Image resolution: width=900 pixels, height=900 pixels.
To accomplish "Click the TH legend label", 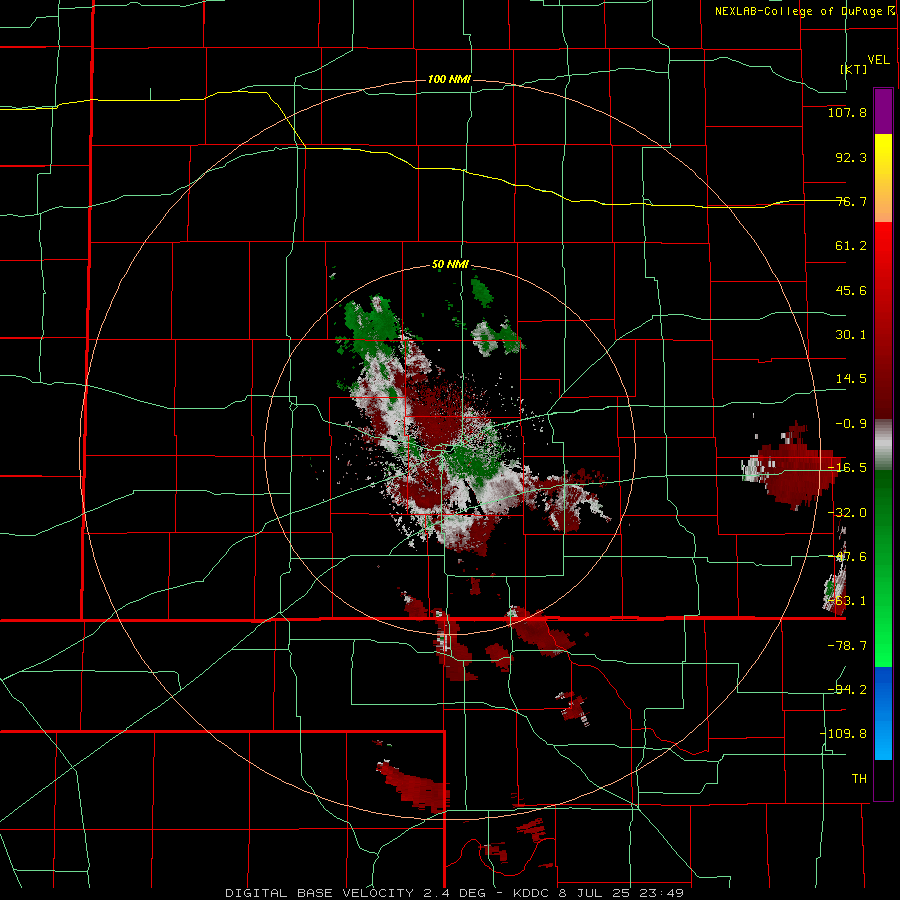I will tap(859, 779).
